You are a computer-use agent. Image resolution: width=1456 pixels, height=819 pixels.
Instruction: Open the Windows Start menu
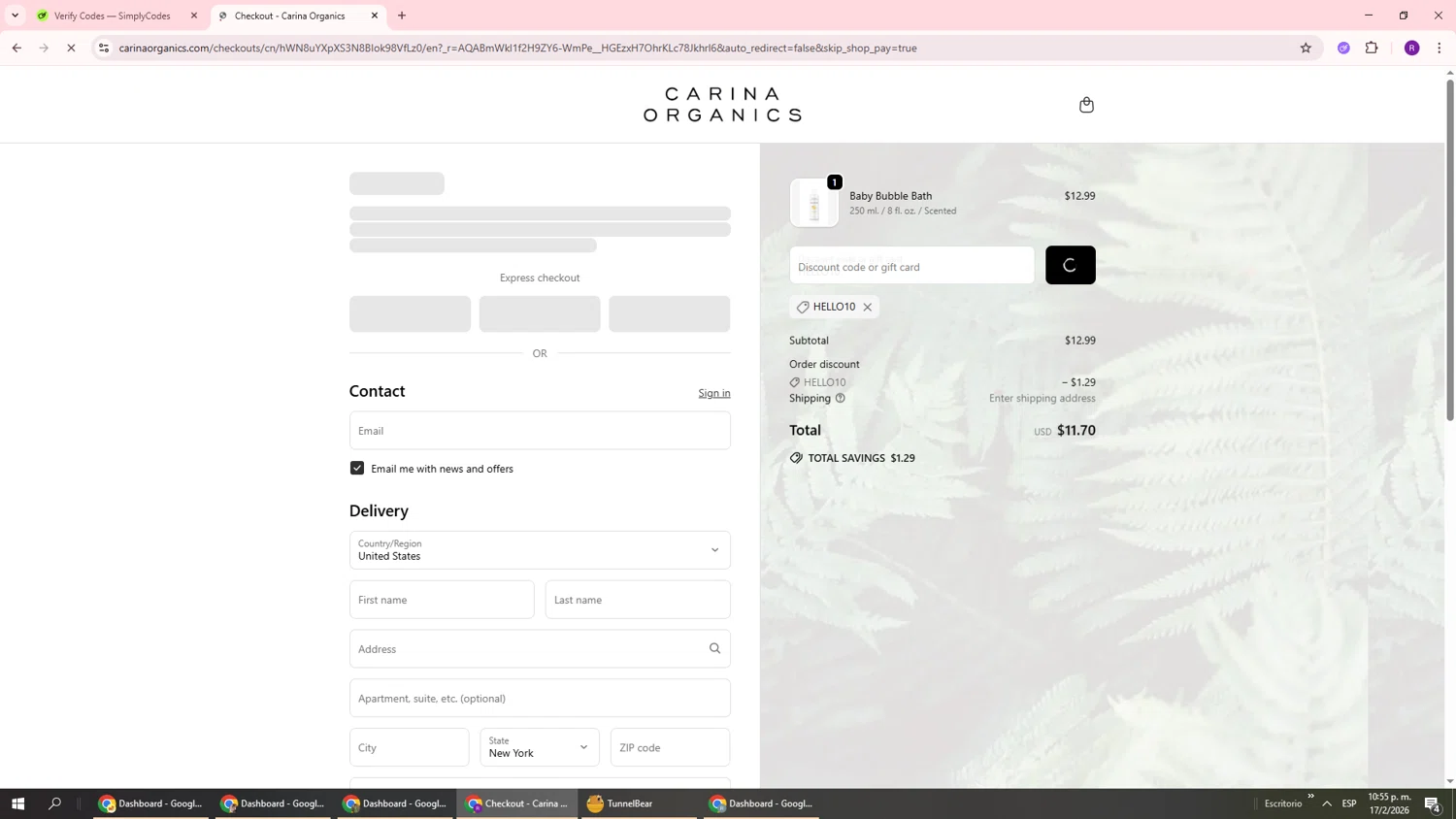17,803
